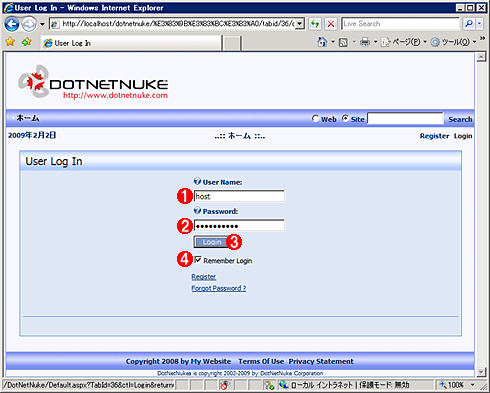Image resolution: width=490 pixels, height=393 pixels.
Task: Click the site search text box
Action: 405,118
